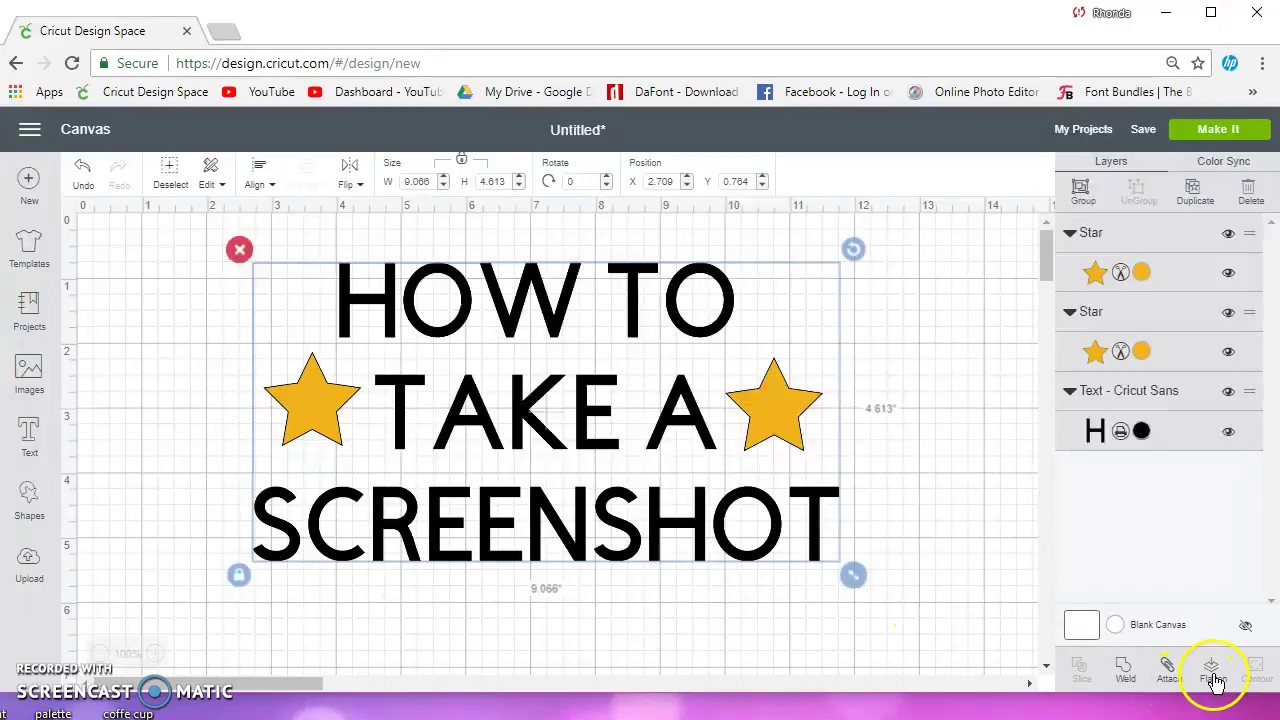Open the Apps bookmarks shortcut
The height and width of the screenshot is (720, 1280).
click(36, 92)
